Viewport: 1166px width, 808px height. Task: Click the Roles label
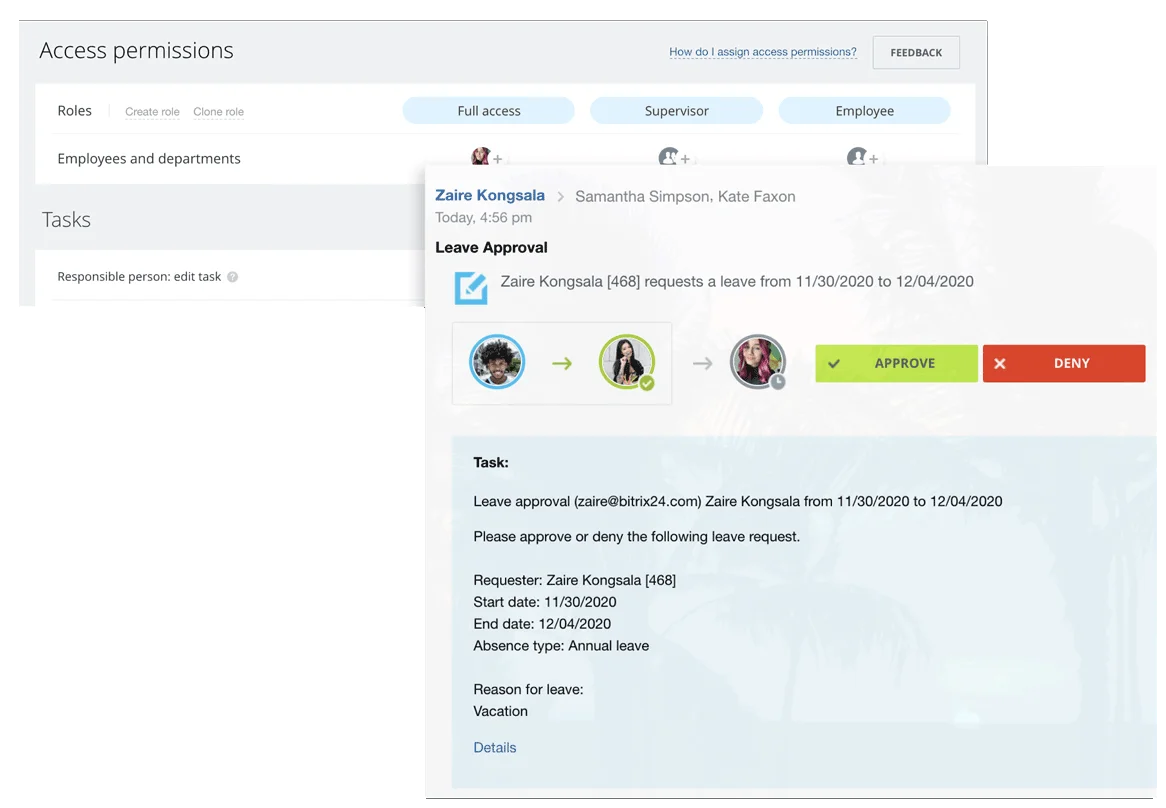point(74,111)
